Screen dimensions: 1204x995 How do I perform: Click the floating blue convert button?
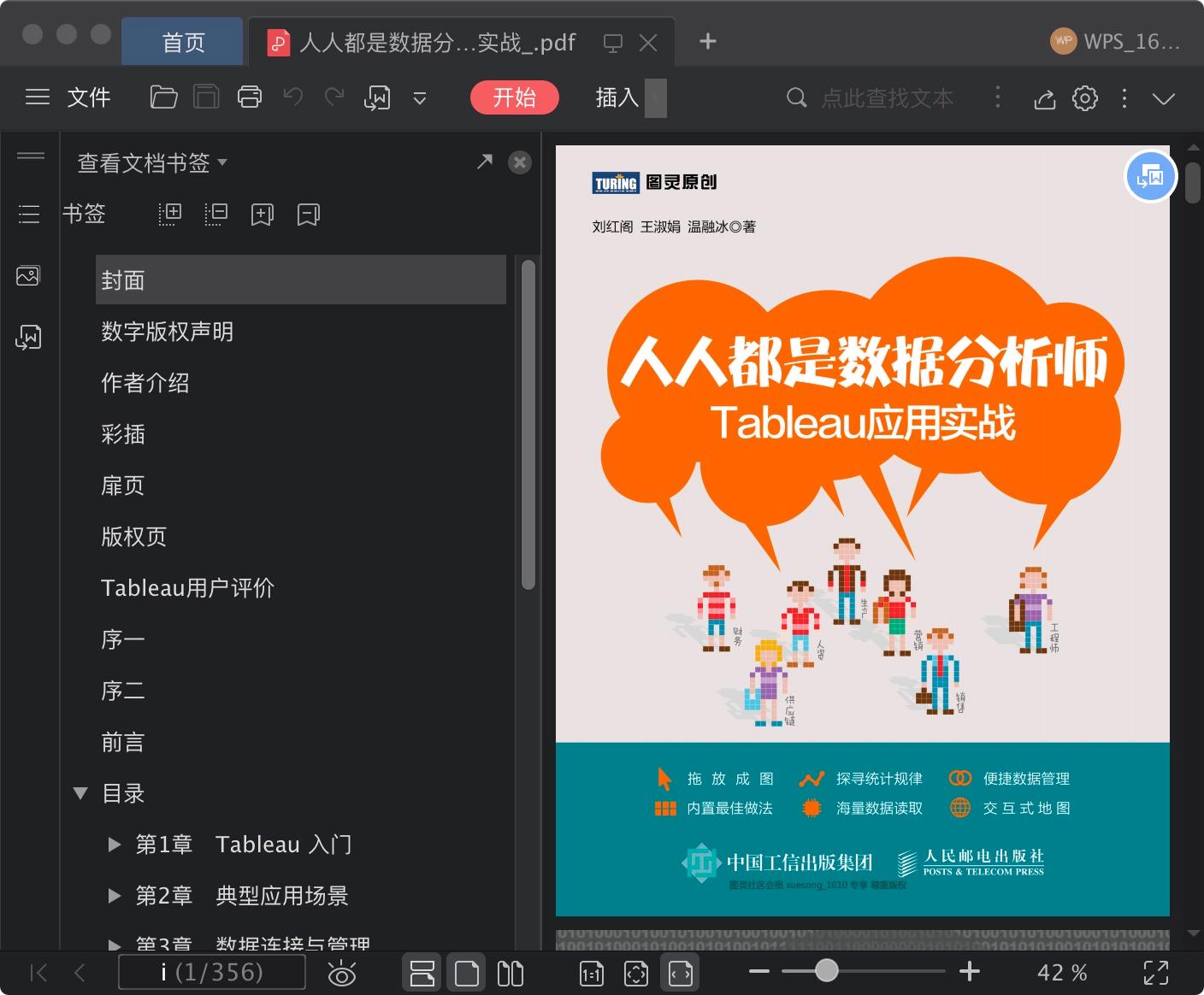tap(1151, 177)
